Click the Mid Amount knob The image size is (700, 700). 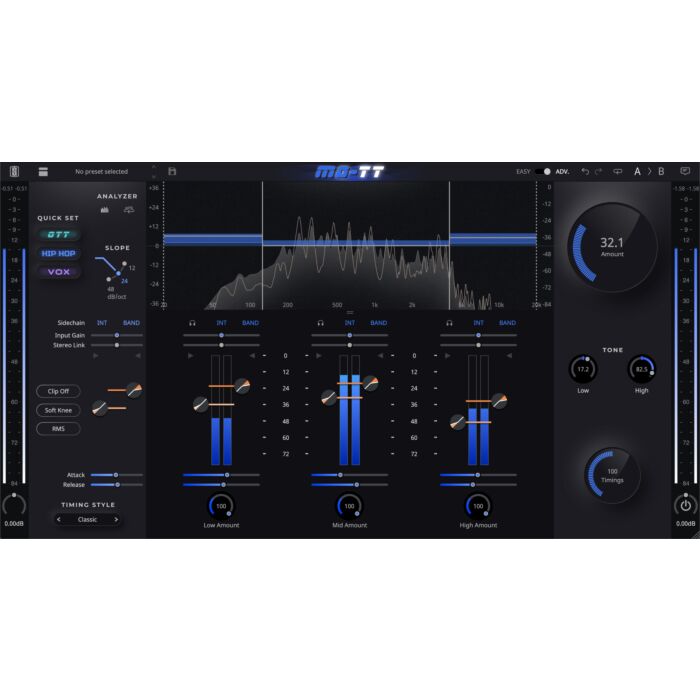click(x=350, y=506)
